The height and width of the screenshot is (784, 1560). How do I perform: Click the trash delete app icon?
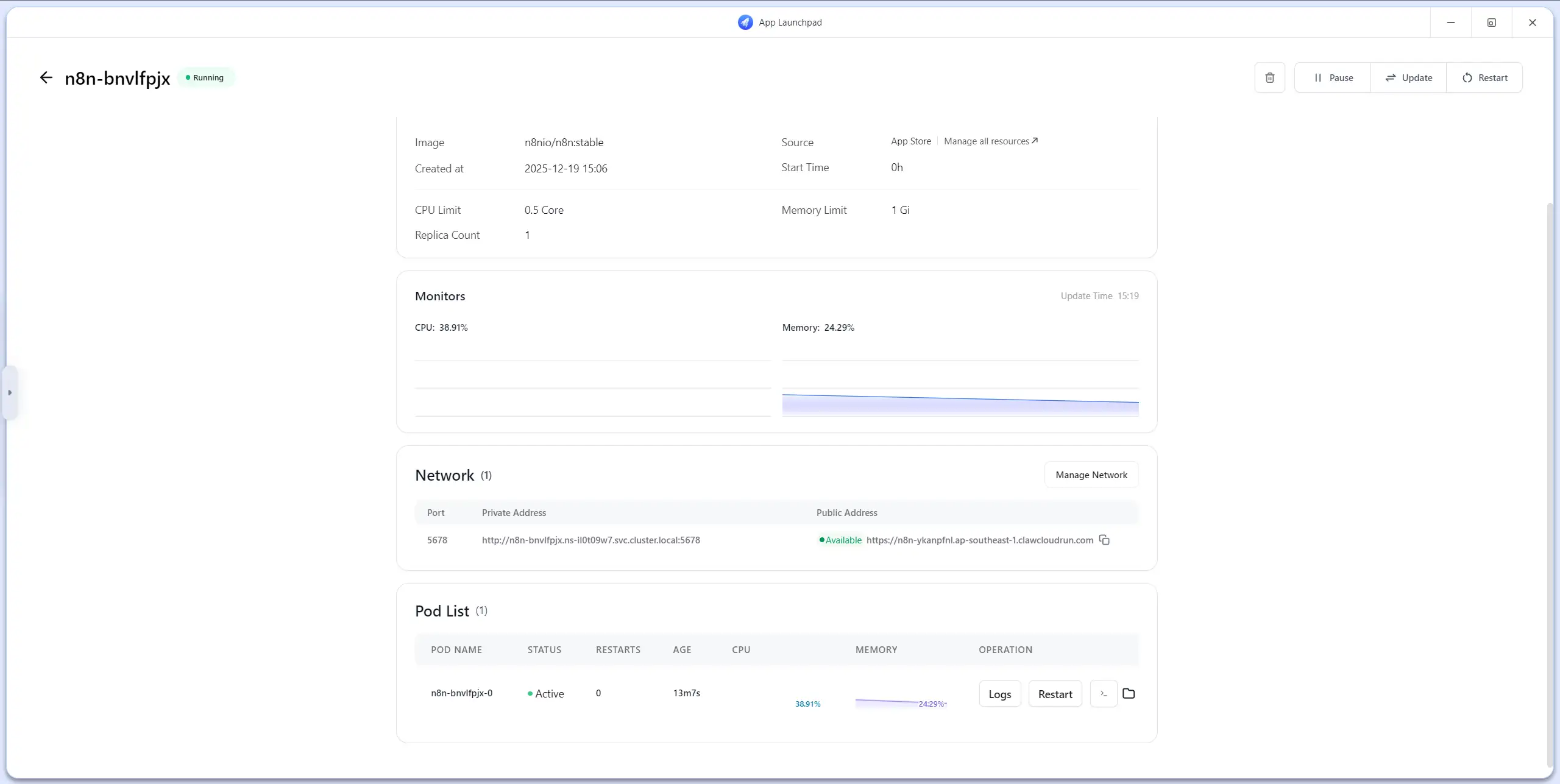[x=1269, y=77]
